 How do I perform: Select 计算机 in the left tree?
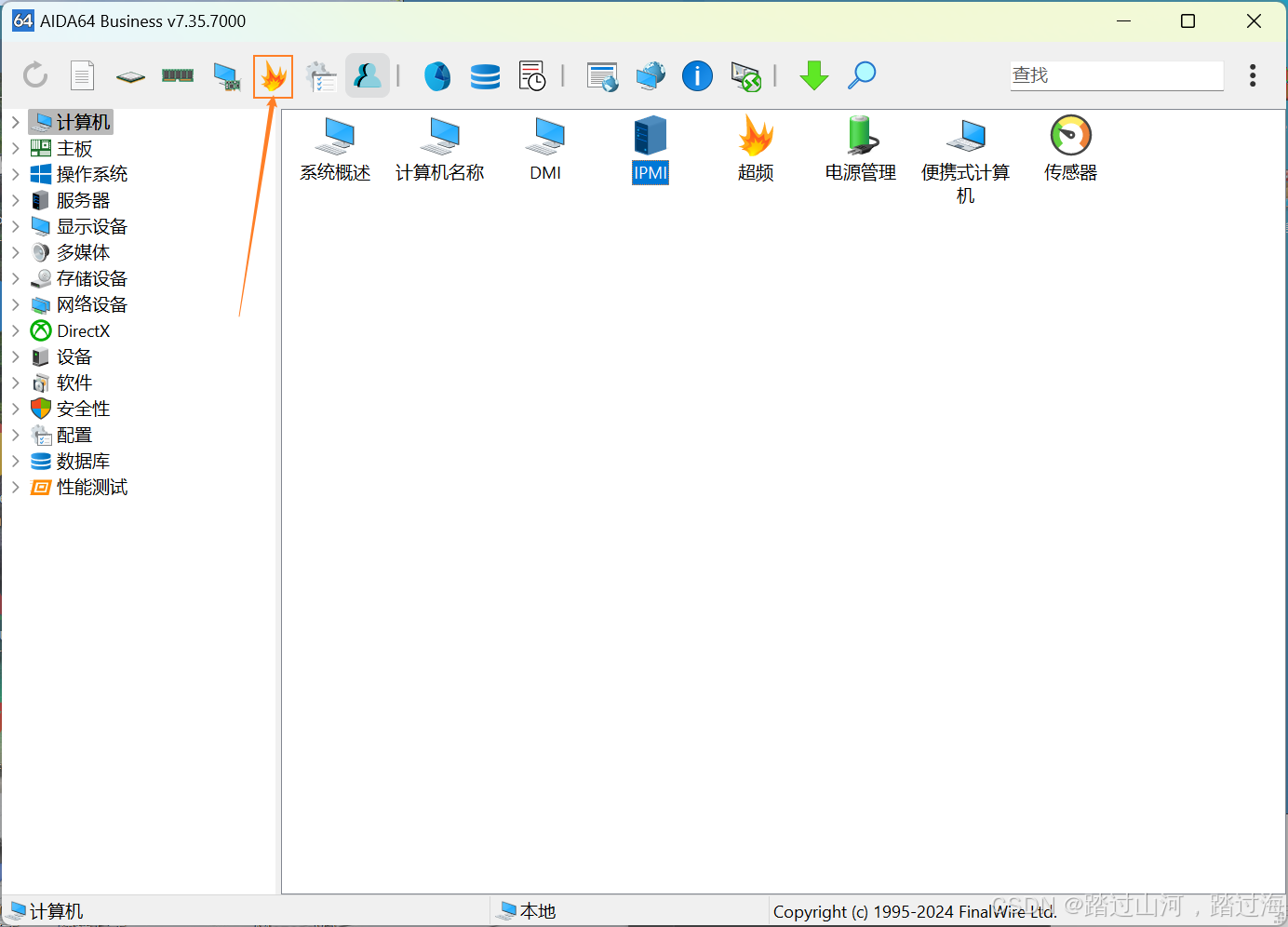point(71,122)
